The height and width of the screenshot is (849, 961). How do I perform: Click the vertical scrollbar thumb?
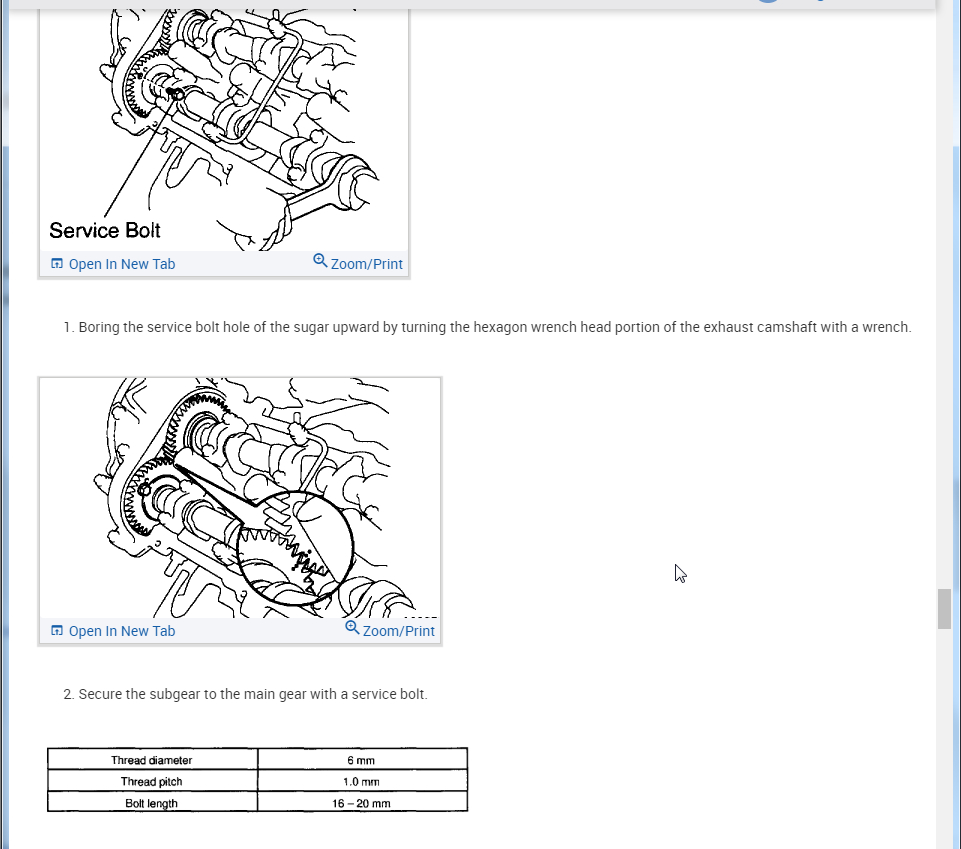944,609
